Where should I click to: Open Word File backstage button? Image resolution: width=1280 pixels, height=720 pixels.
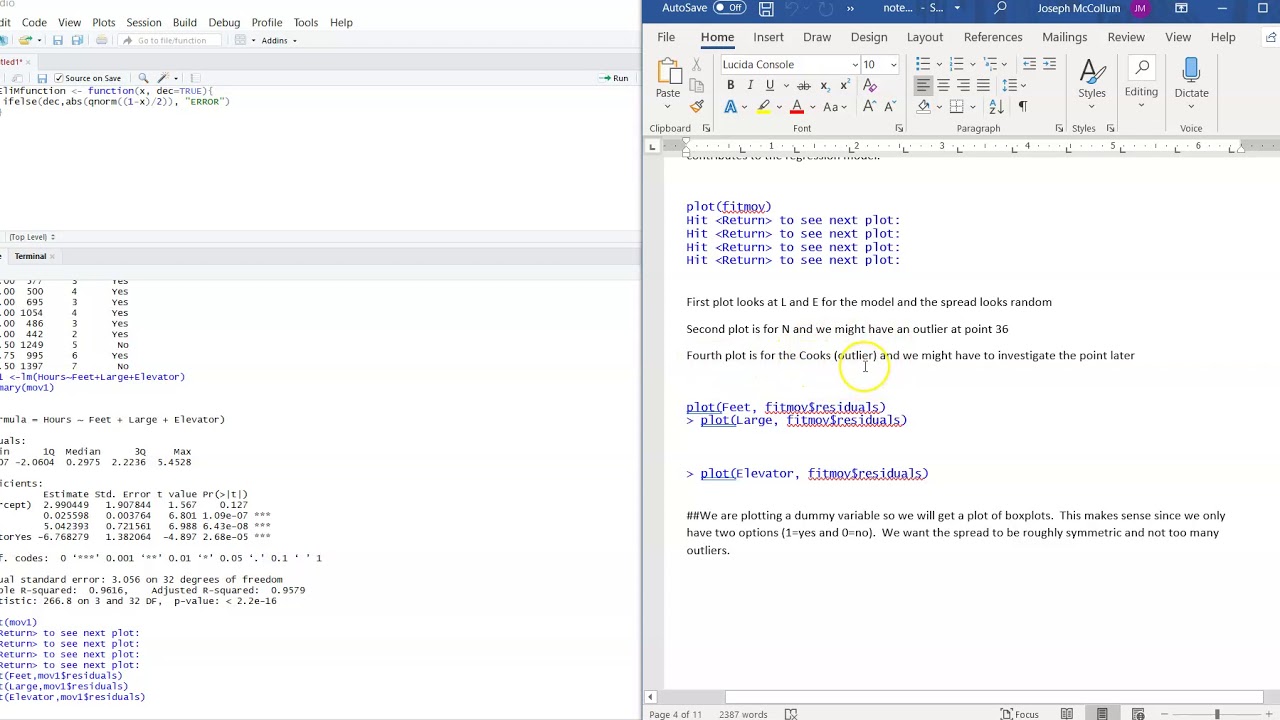pyautogui.click(x=666, y=37)
